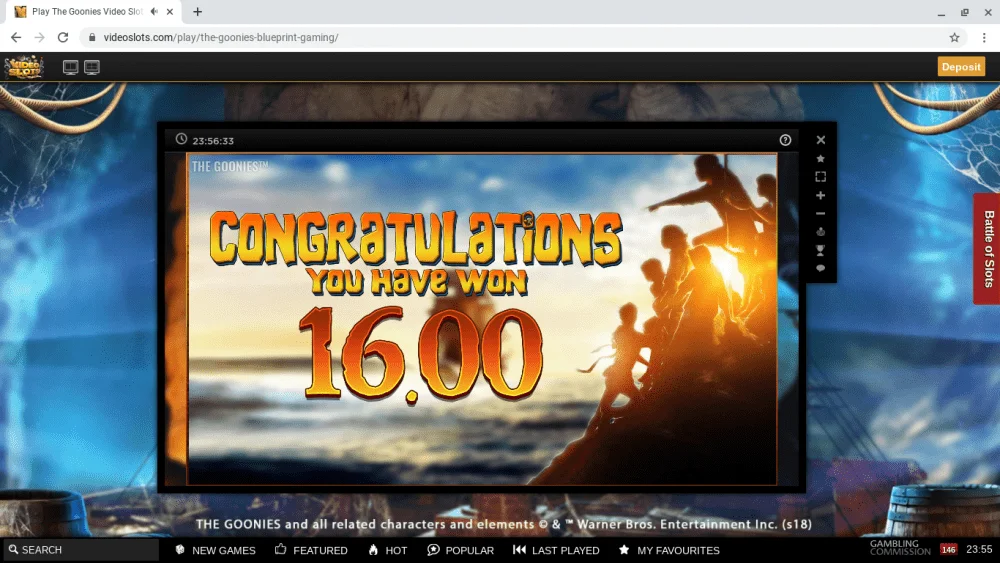The height and width of the screenshot is (563, 1000).
Task: Open FEATURED games menu item
Action: (x=311, y=550)
